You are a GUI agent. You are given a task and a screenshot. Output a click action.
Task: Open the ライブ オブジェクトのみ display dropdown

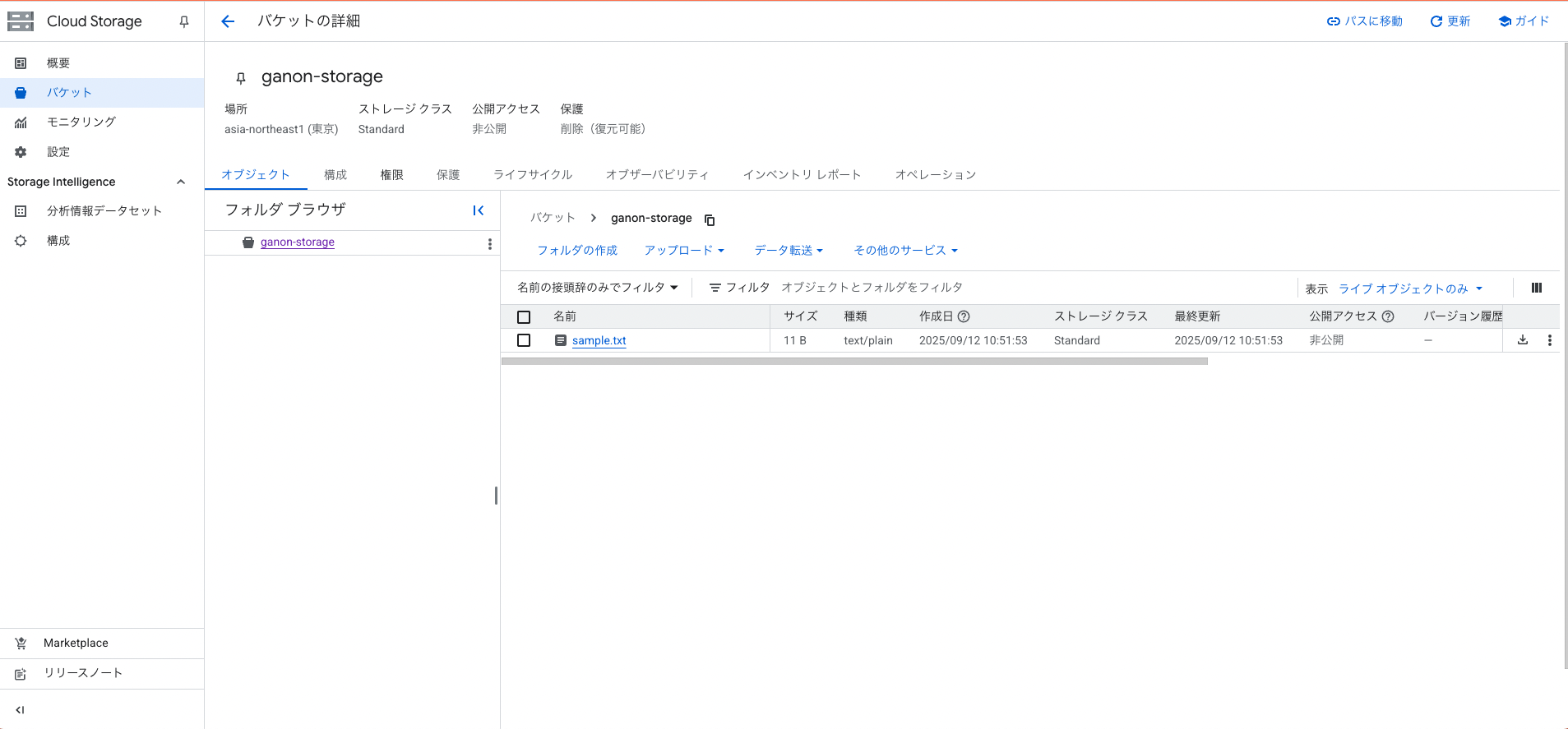click(1409, 288)
